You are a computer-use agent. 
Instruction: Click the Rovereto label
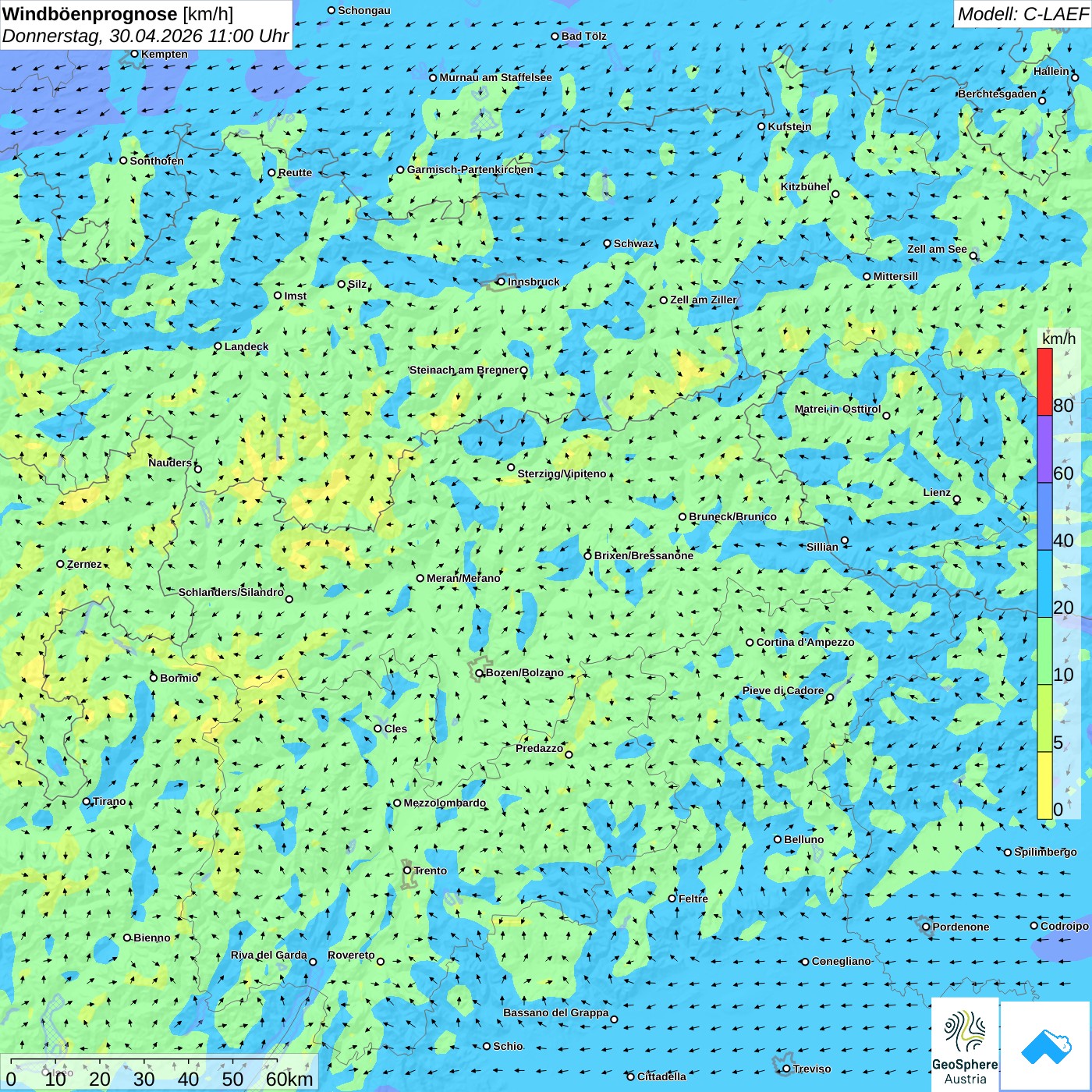point(351,955)
